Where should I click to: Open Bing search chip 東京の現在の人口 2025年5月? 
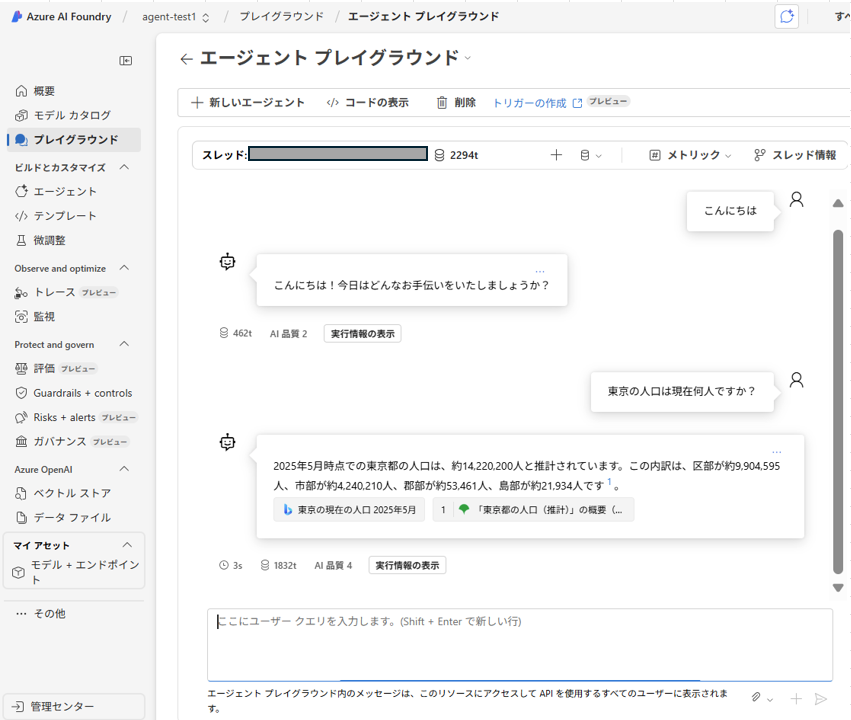(349, 509)
